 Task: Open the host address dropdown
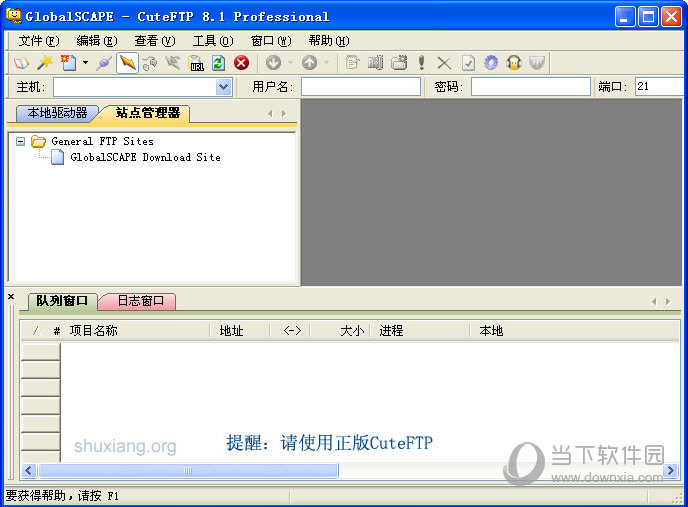tap(223, 87)
